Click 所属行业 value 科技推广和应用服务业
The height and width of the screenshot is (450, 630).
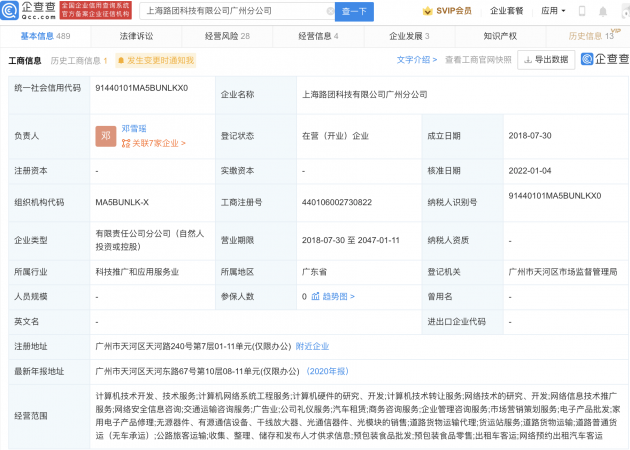point(137,272)
